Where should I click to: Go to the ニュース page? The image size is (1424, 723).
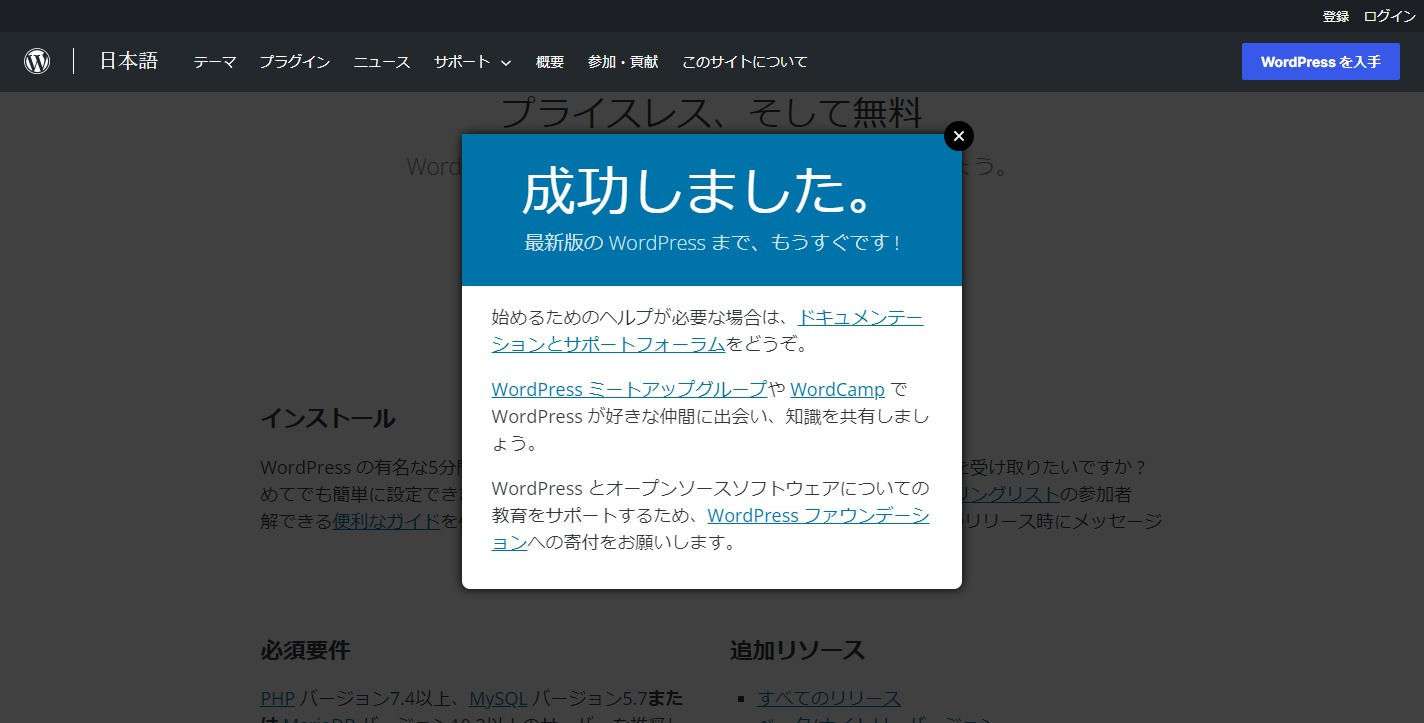382,62
